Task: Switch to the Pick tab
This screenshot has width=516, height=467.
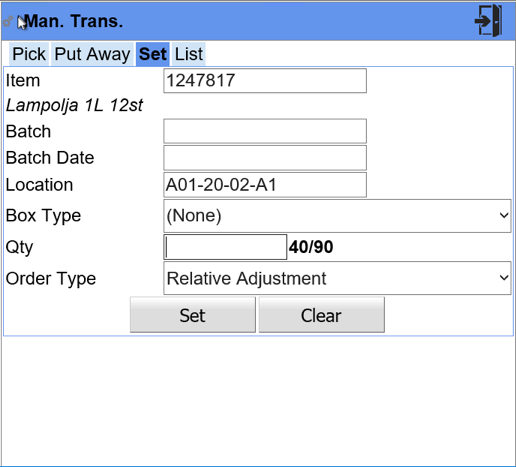Action: pyautogui.click(x=29, y=54)
